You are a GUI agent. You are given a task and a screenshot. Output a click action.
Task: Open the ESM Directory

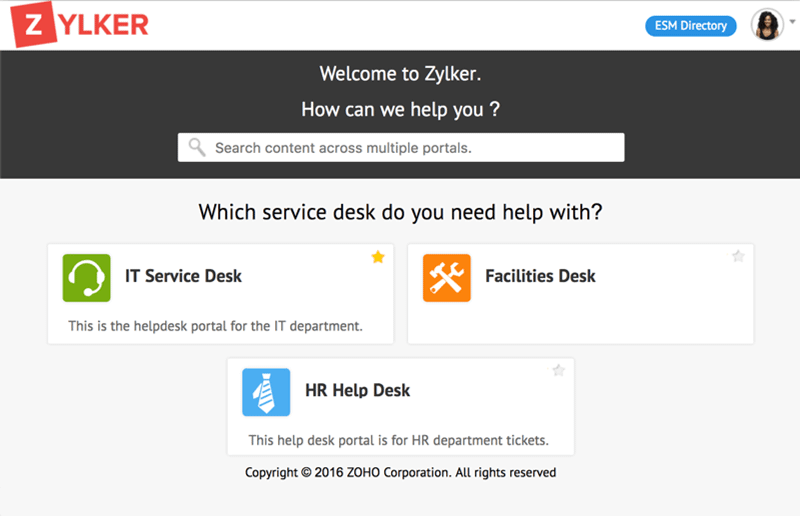(x=691, y=26)
